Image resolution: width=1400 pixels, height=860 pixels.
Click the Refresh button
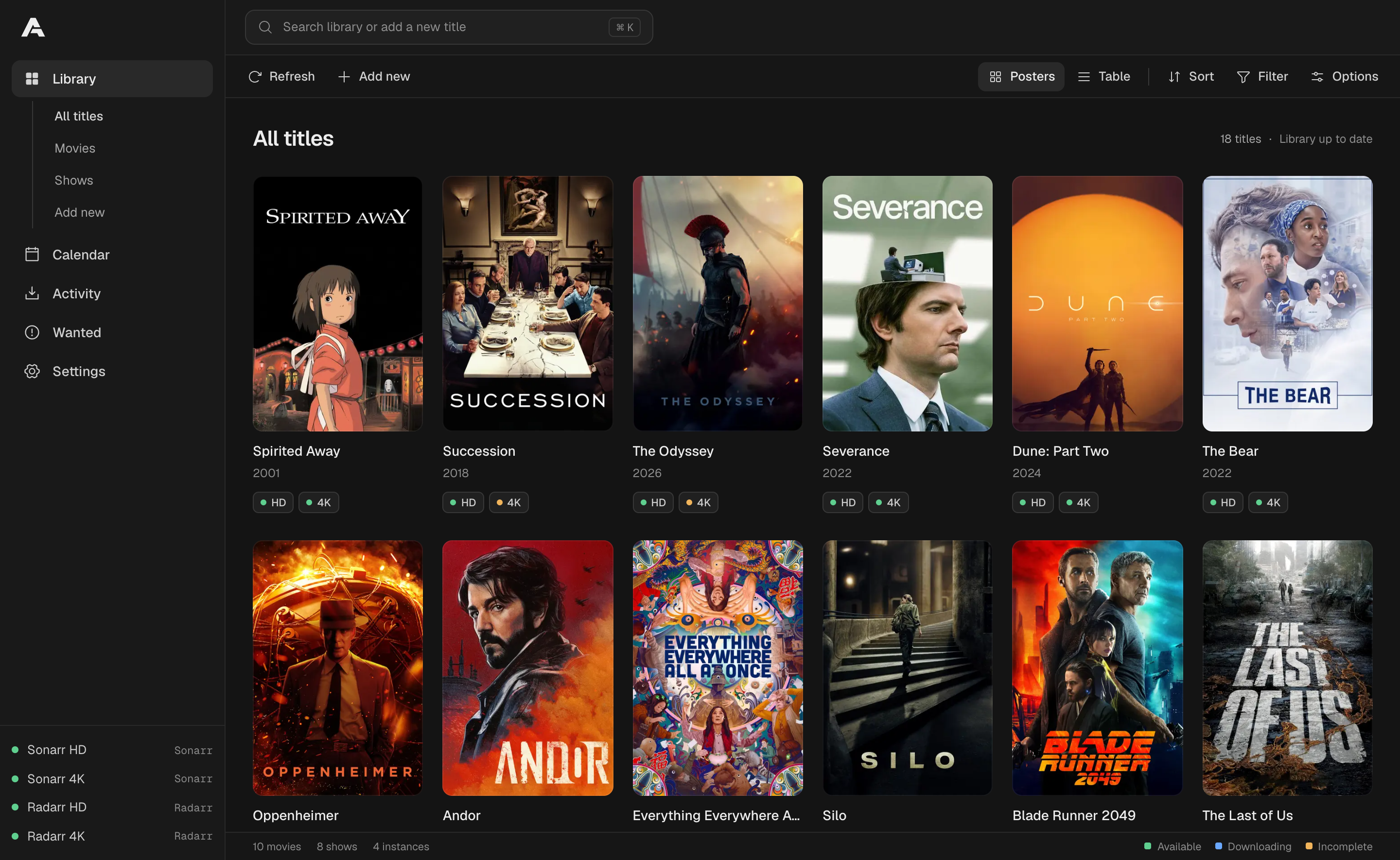click(281, 76)
